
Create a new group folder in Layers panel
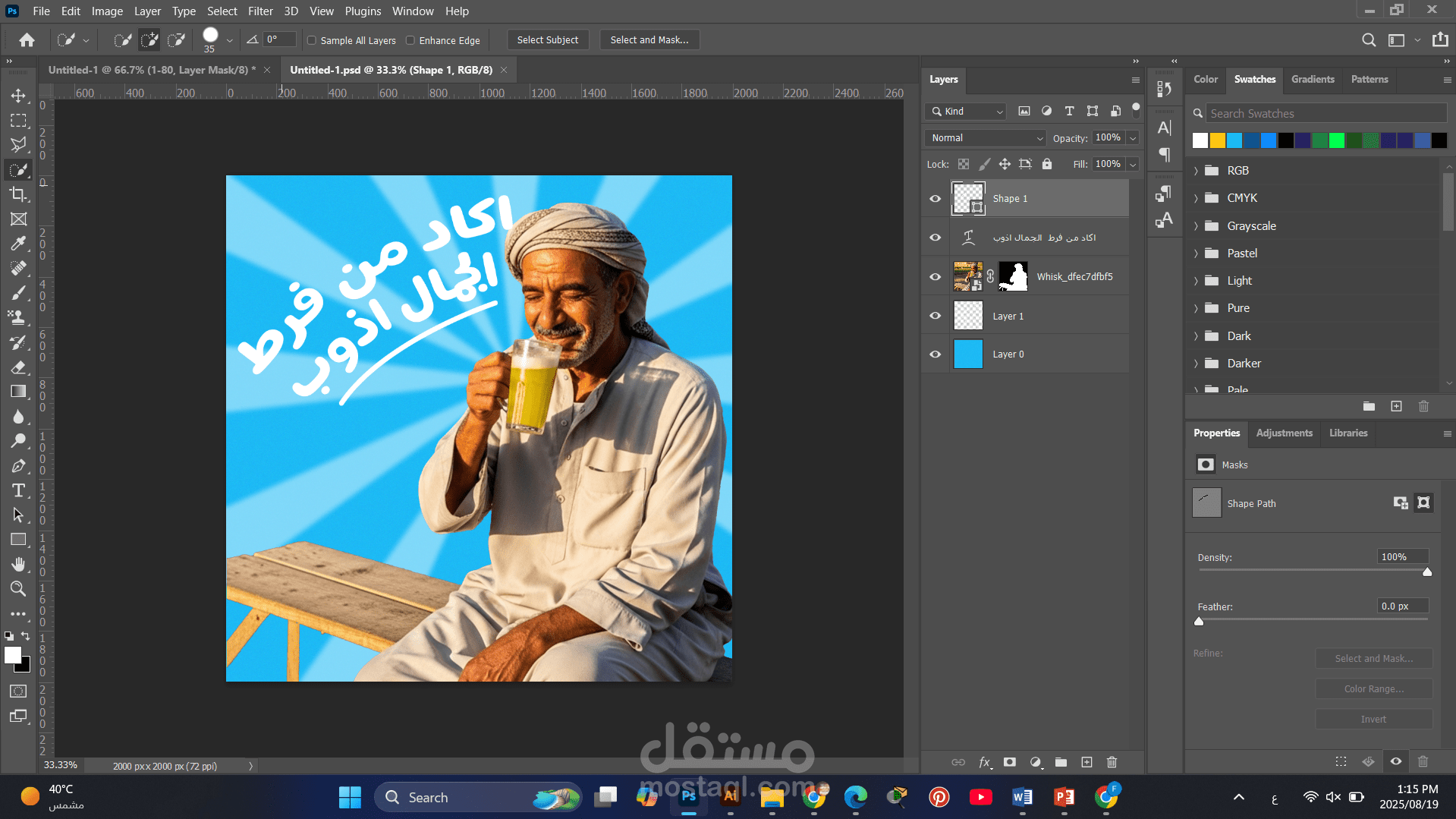point(1061,762)
